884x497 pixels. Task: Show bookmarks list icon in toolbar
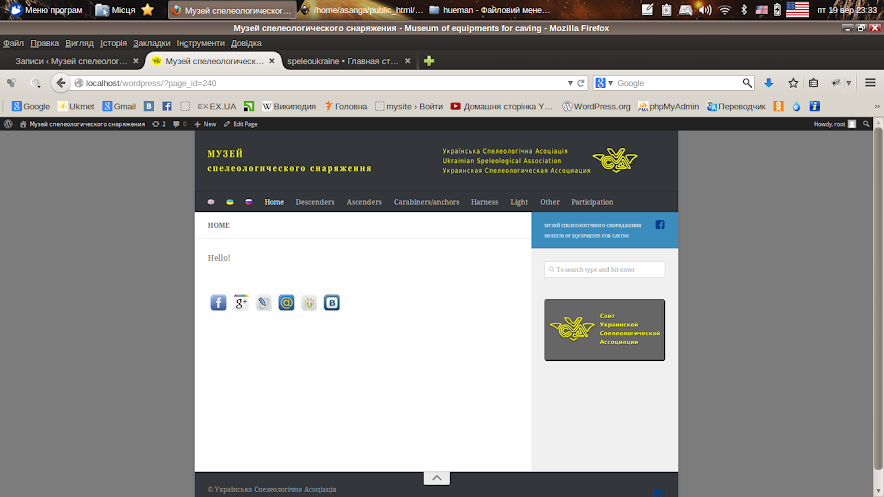[x=814, y=83]
